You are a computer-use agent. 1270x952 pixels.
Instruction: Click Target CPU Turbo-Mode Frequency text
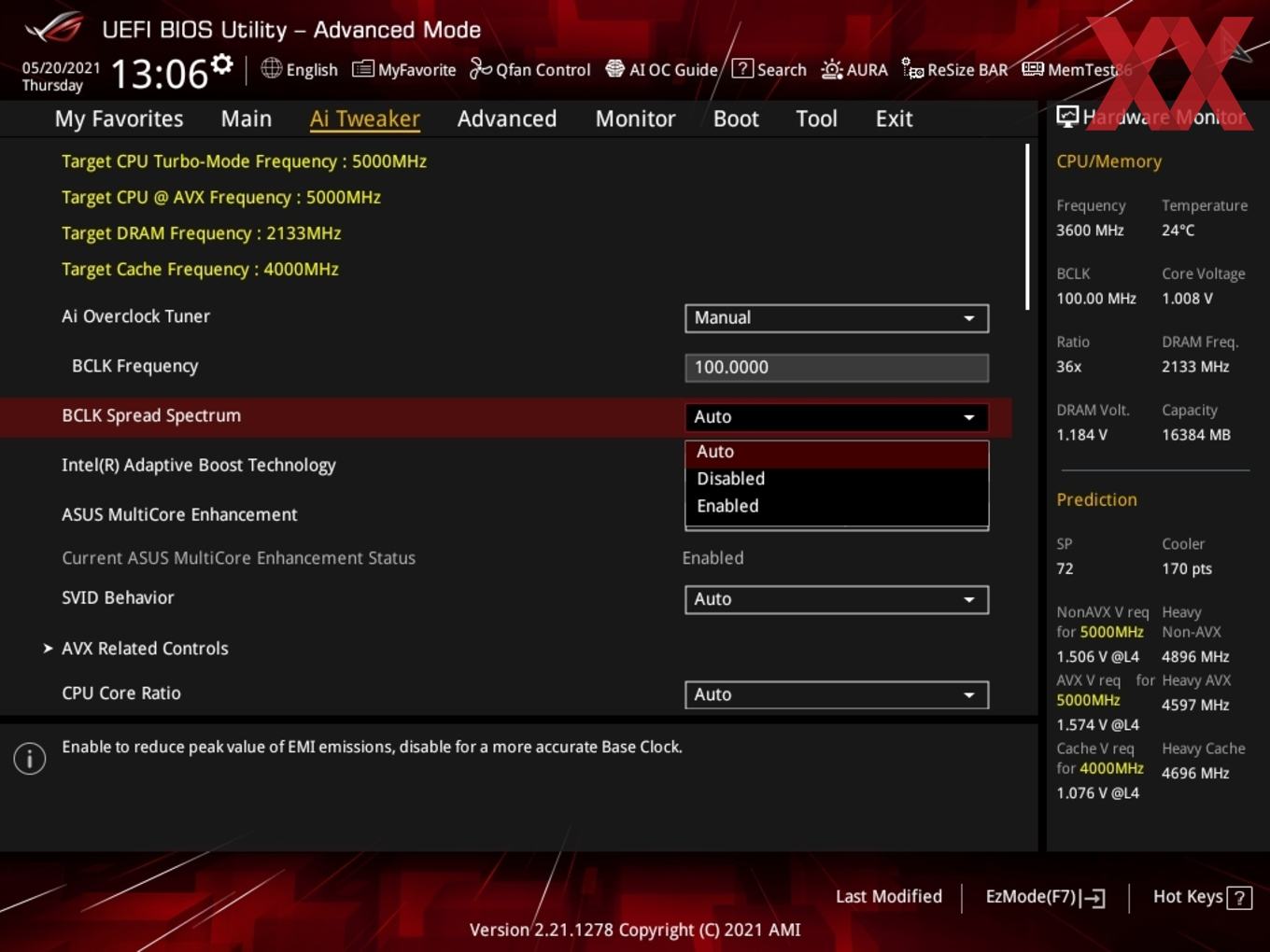tap(244, 161)
